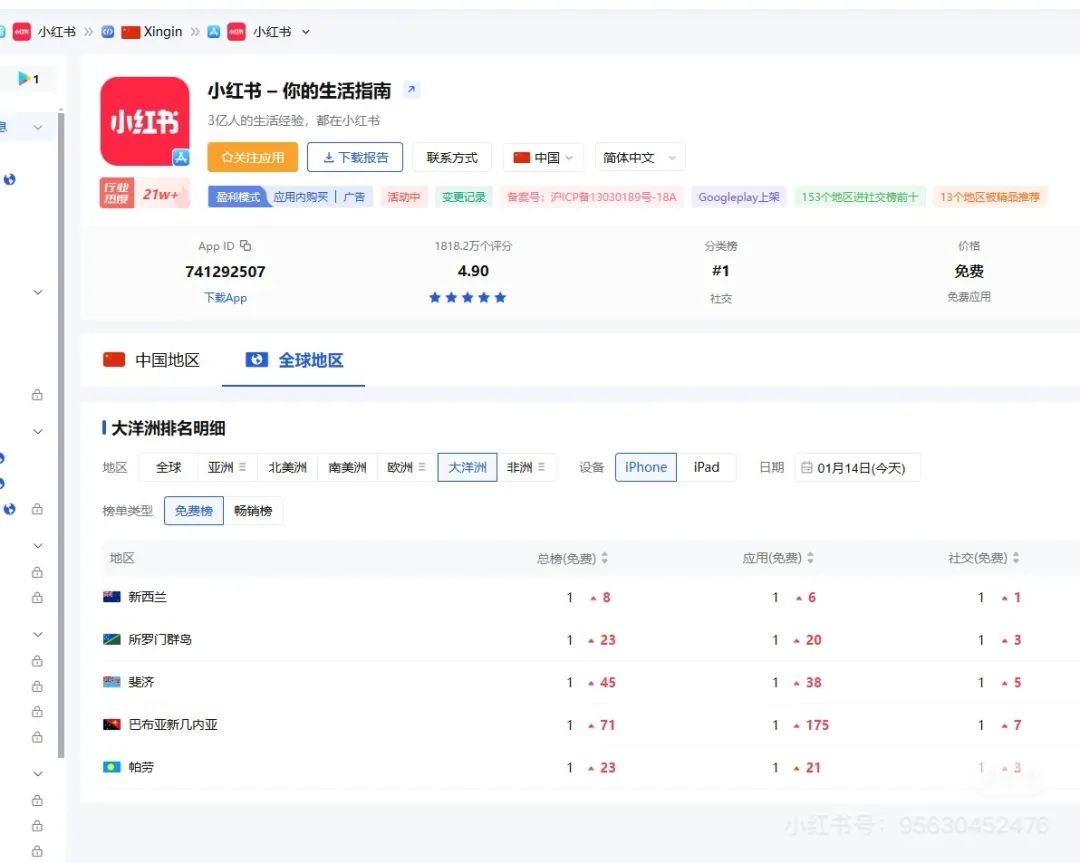Select 亚洲 region filter
1080x863 pixels.
tap(227, 467)
